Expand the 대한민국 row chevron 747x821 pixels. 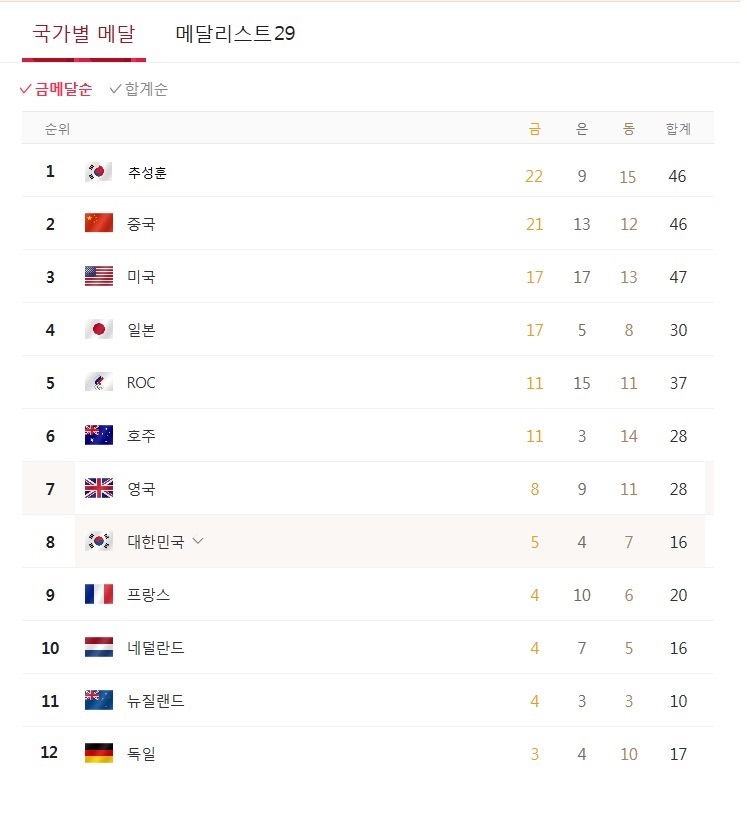pyautogui.click(x=198, y=541)
